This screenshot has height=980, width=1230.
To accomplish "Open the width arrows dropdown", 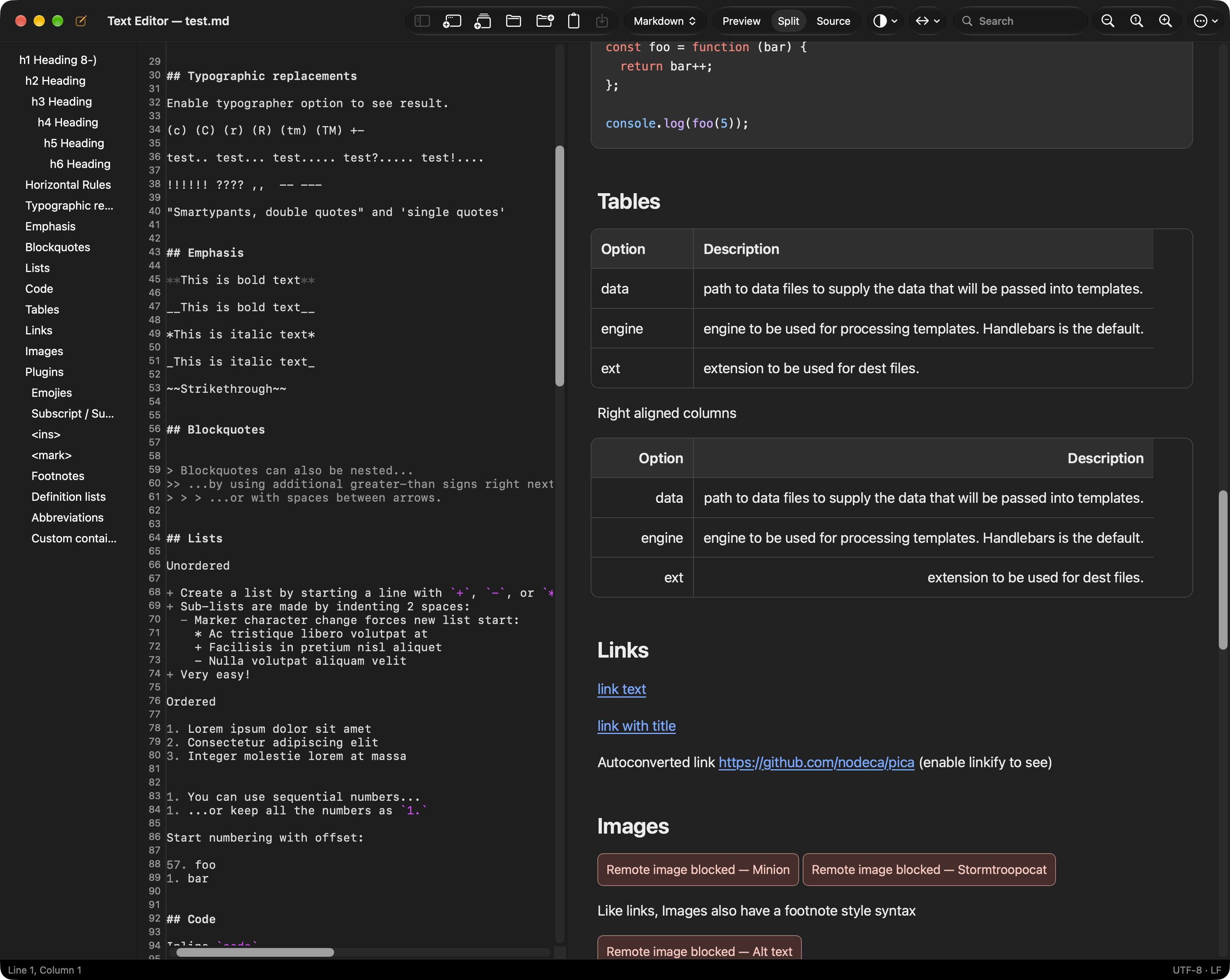I will pos(928,21).
